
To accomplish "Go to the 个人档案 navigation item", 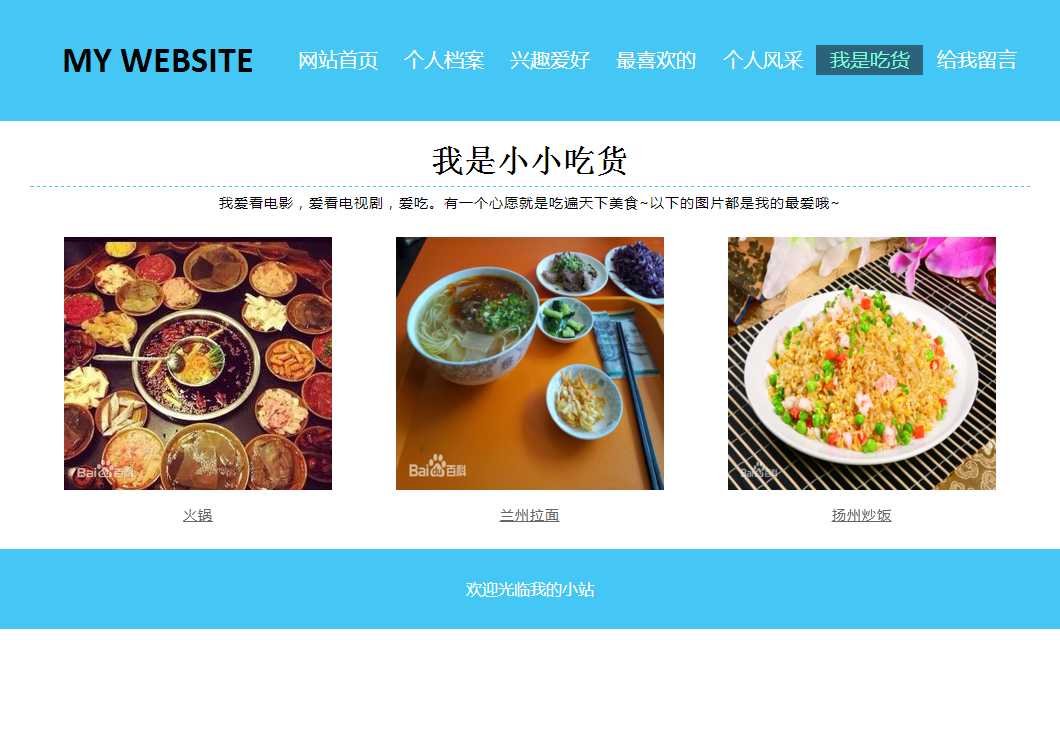I will point(444,60).
